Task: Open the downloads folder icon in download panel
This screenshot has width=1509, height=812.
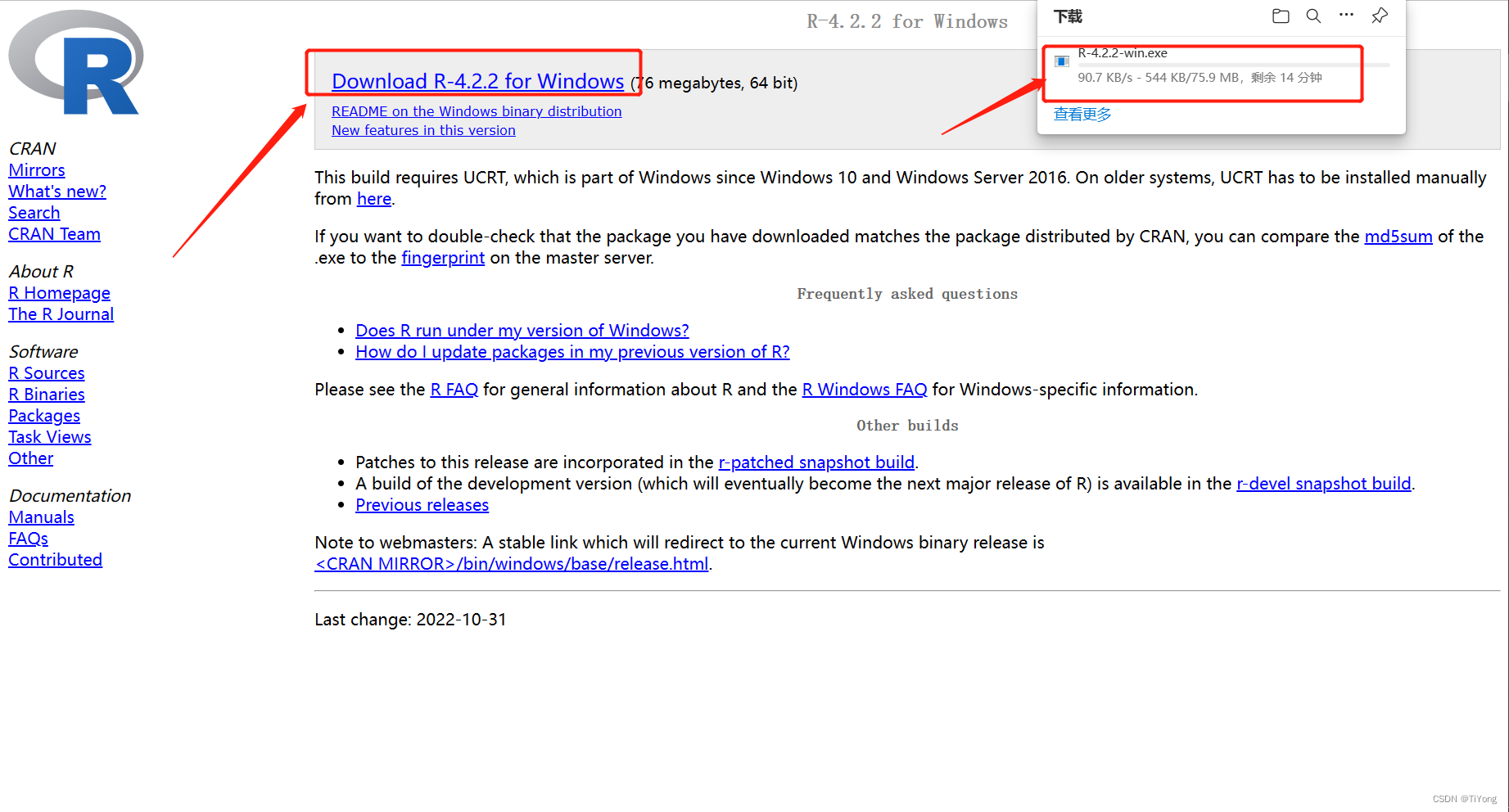Action: 1280,16
